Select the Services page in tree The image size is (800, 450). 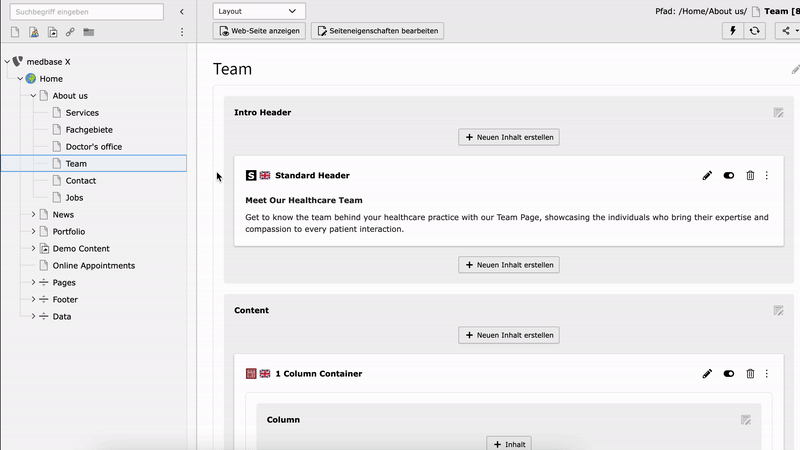coord(82,113)
